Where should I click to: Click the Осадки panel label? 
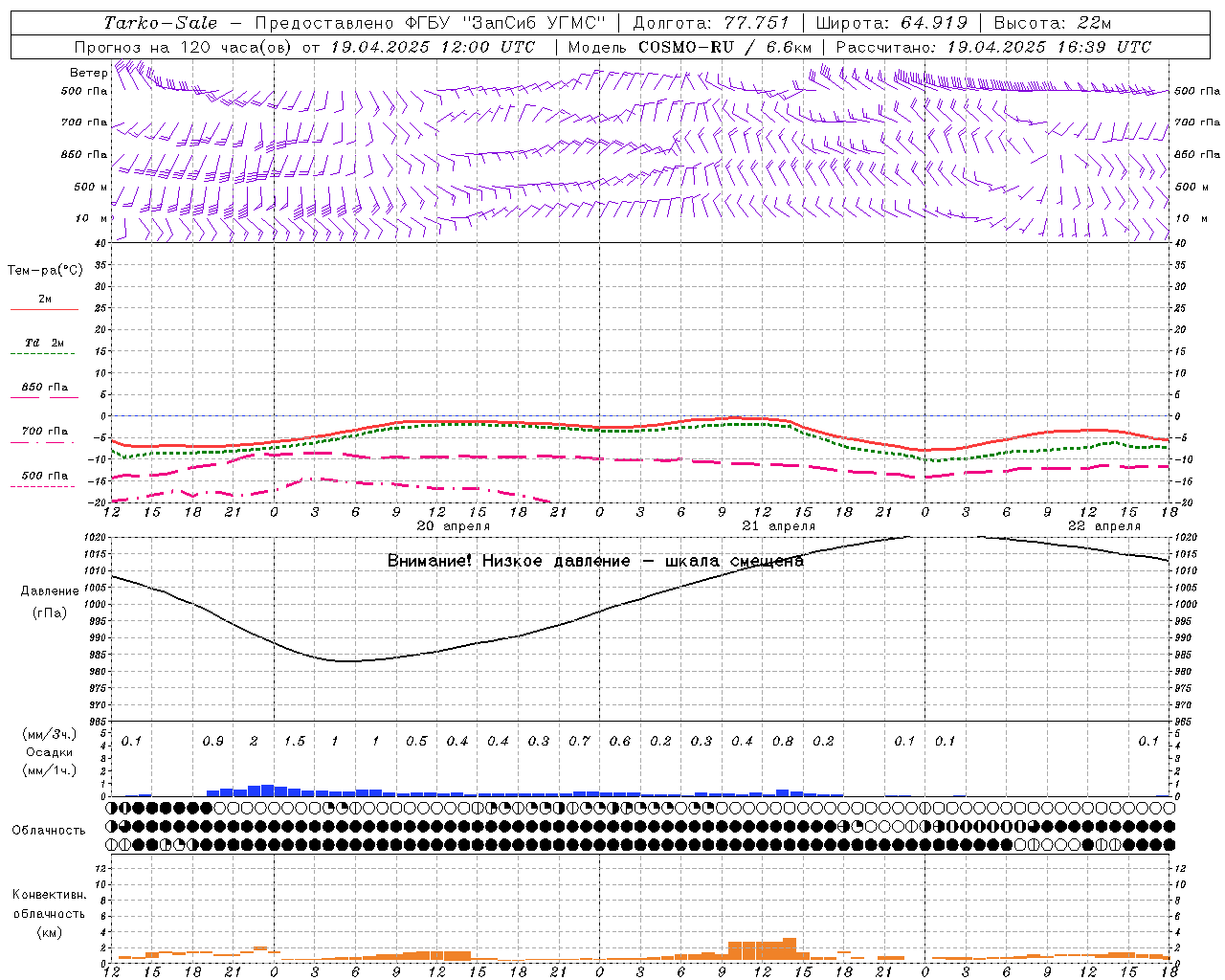pyautogui.click(x=49, y=752)
